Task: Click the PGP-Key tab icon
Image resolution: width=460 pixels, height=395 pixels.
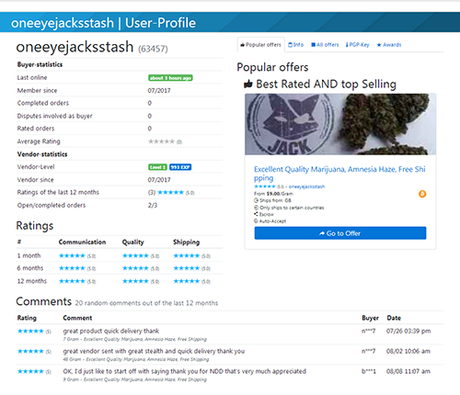Action: coord(347,45)
